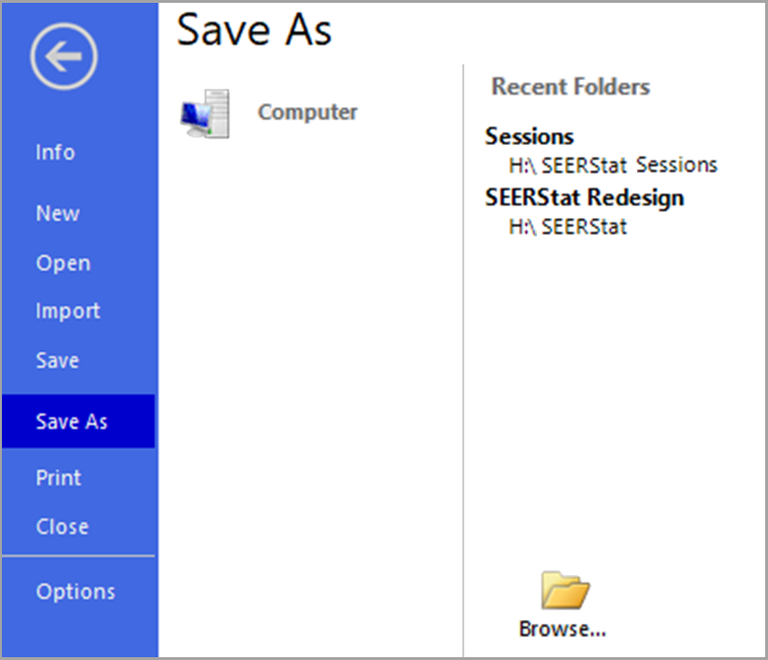Select New in the backstage menu
The height and width of the screenshot is (660, 768).
[57, 213]
